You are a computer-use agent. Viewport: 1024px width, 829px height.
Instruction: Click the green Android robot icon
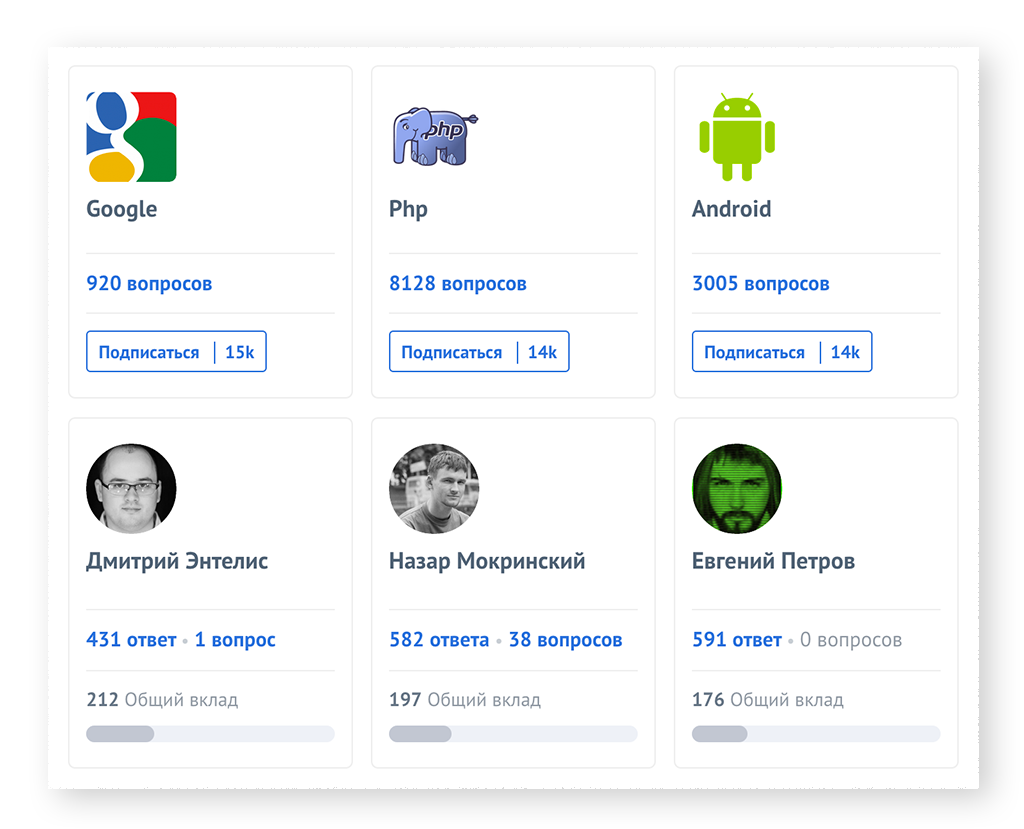(x=737, y=137)
